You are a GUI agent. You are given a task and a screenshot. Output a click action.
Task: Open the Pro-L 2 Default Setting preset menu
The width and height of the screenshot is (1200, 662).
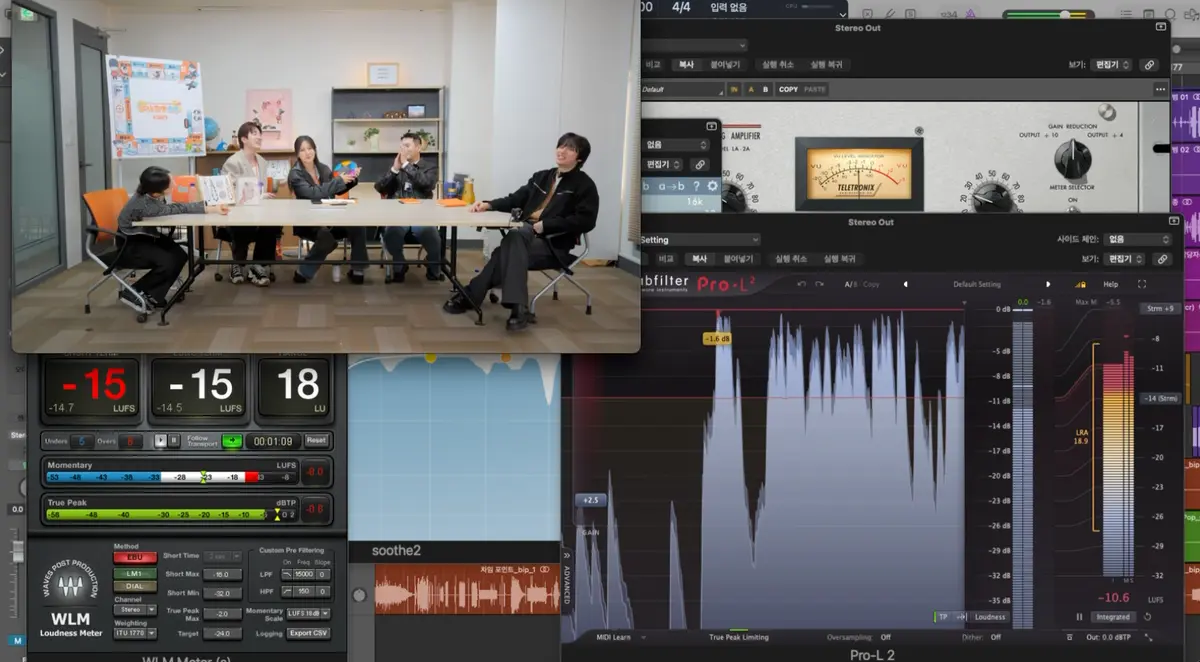[976, 284]
